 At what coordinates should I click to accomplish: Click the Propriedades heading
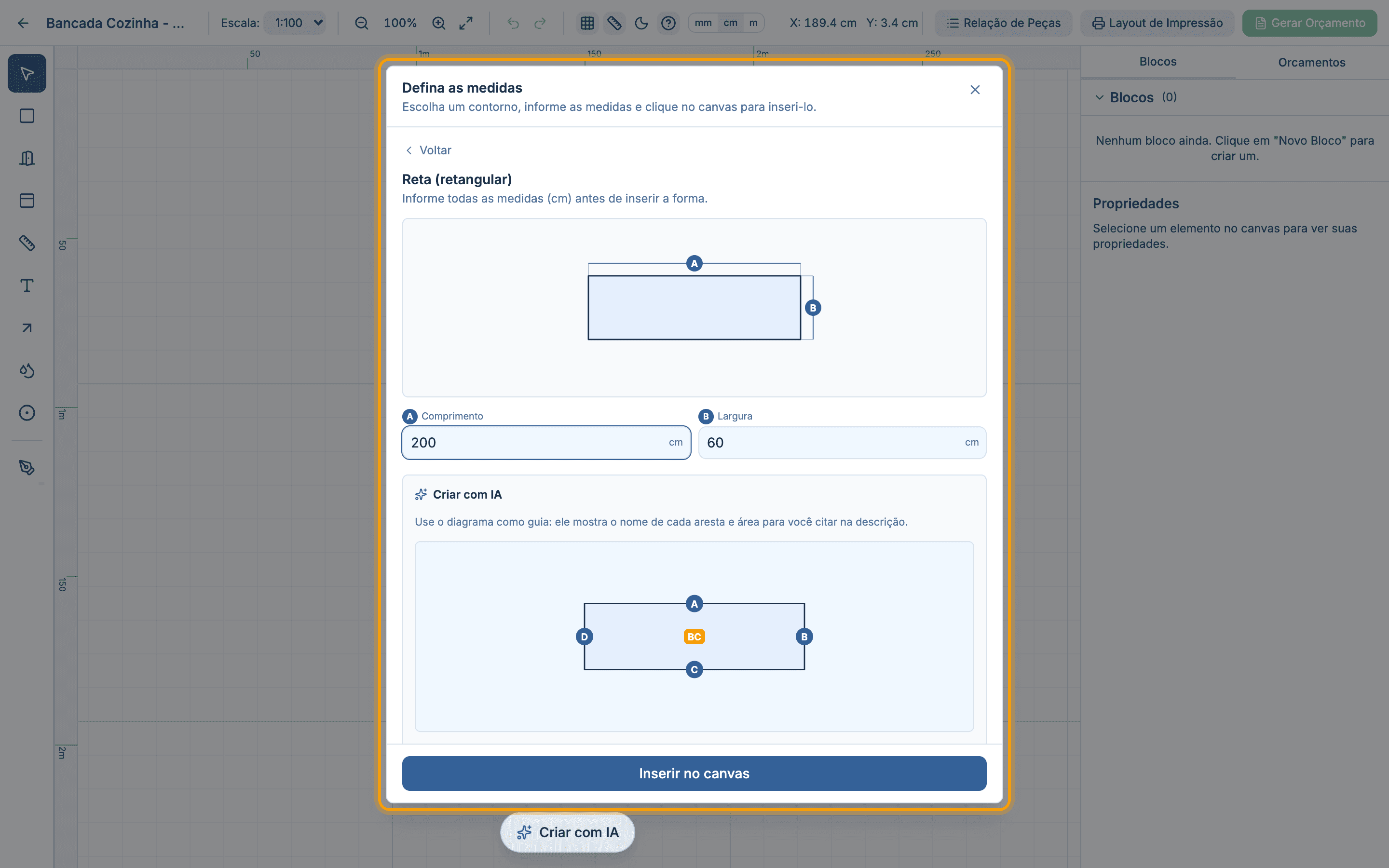tap(1135, 203)
